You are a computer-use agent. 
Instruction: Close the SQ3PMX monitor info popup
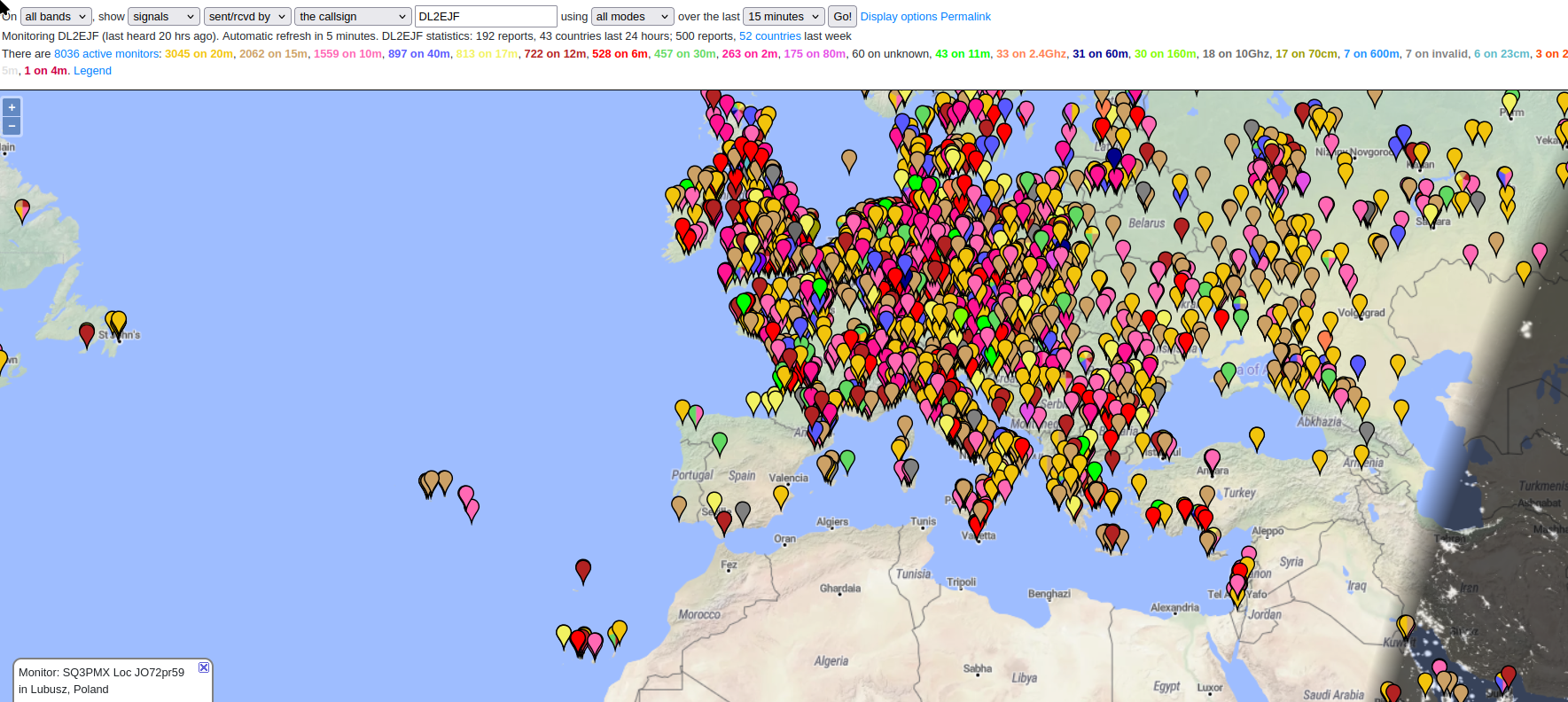tap(204, 667)
